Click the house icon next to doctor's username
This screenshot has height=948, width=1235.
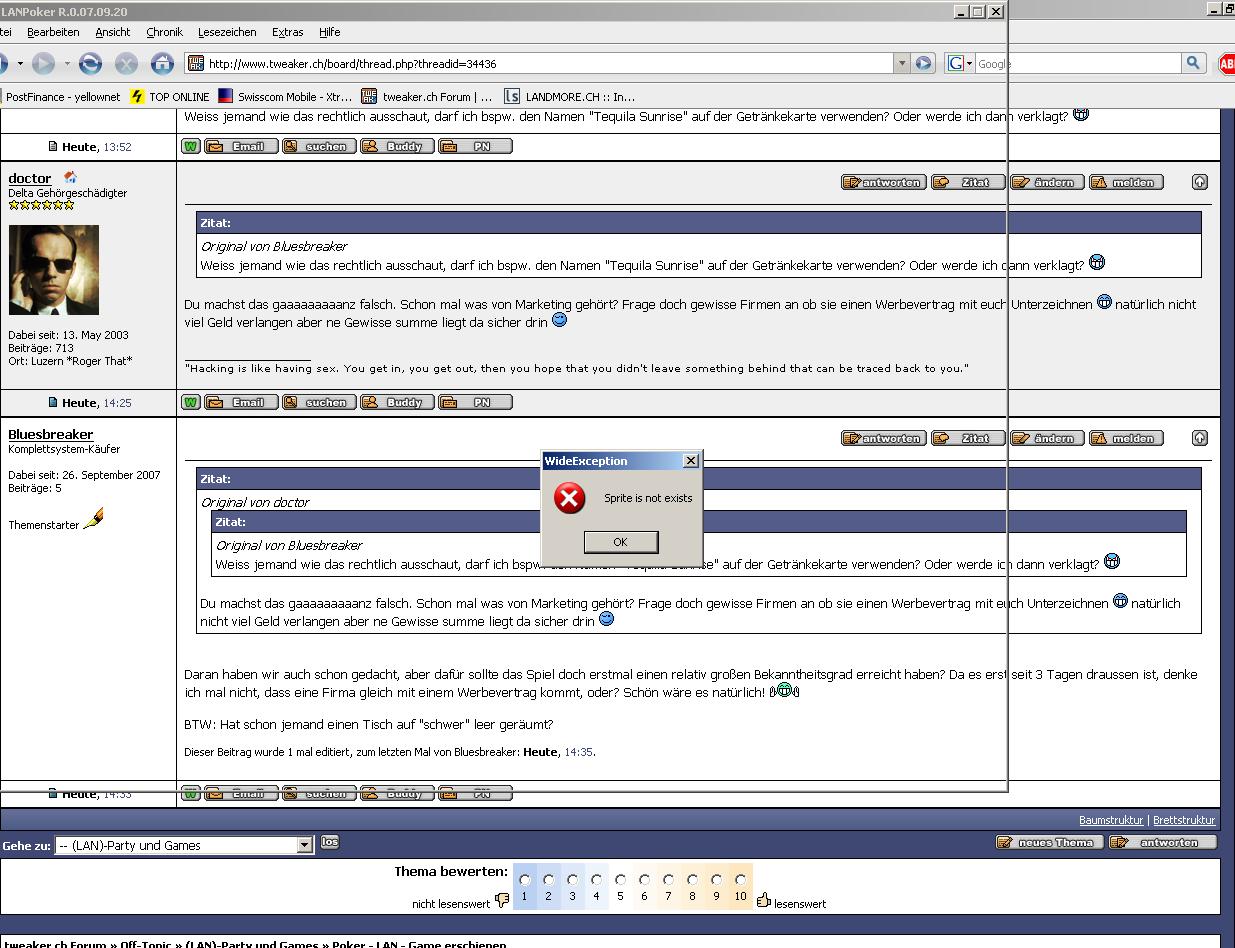point(70,178)
